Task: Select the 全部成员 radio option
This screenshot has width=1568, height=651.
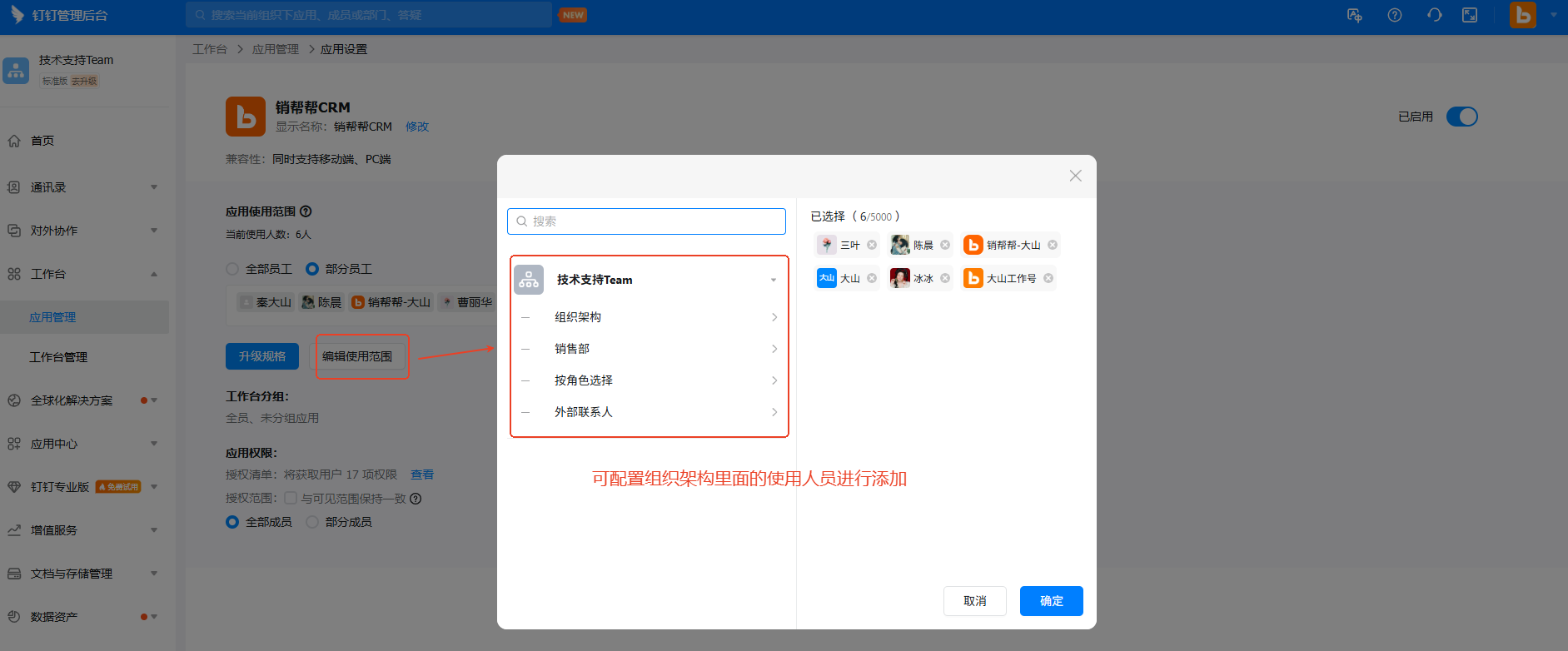Action: coord(232,522)
